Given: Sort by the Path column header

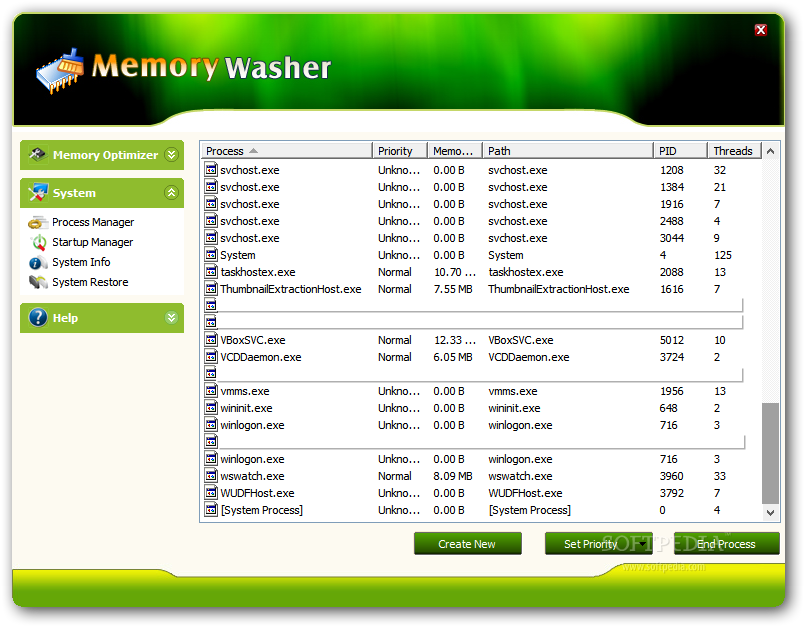Looking at the screenshot, I should (x=568, y=150).
